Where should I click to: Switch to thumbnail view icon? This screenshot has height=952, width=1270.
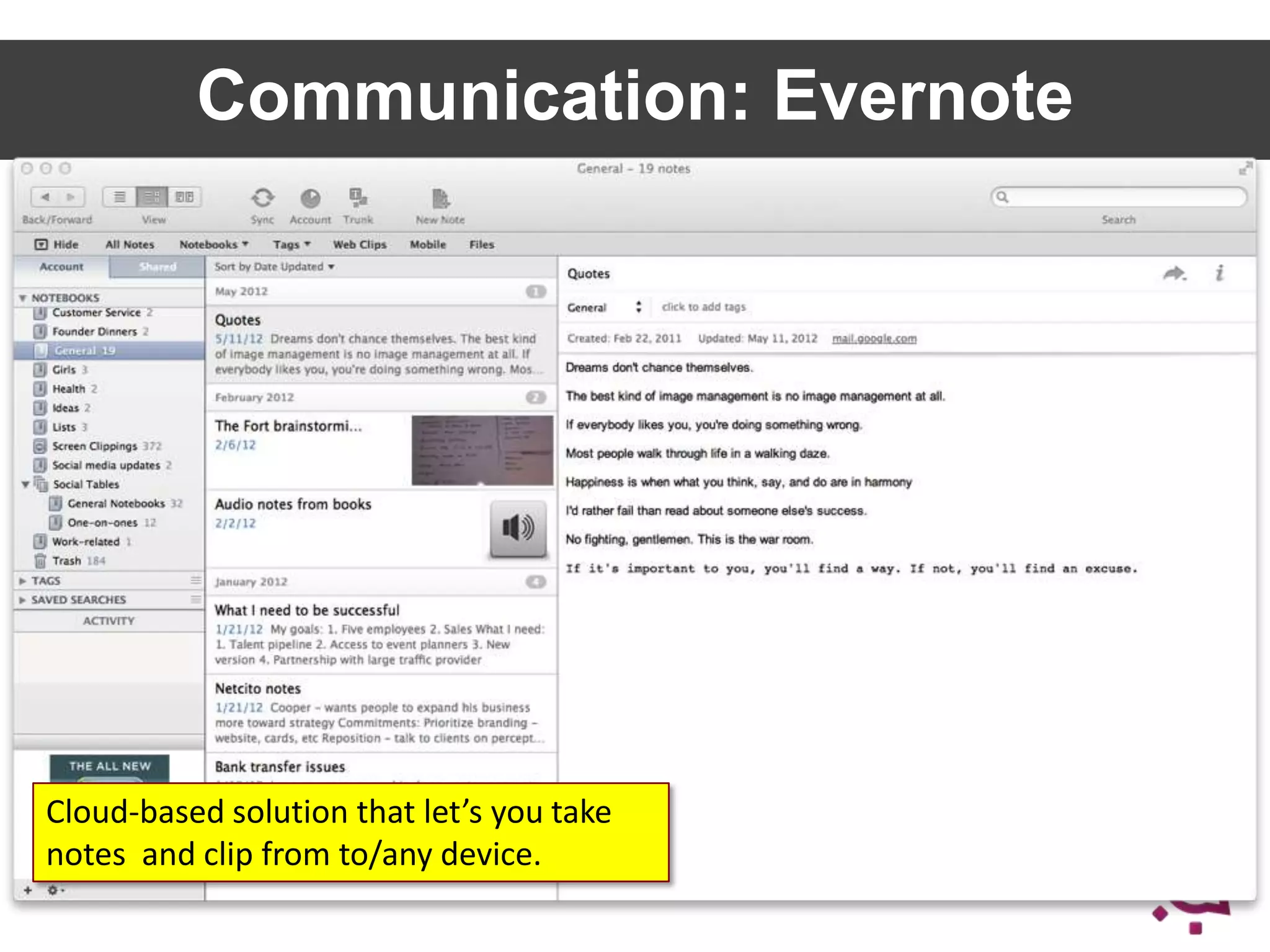coord(185,197)
